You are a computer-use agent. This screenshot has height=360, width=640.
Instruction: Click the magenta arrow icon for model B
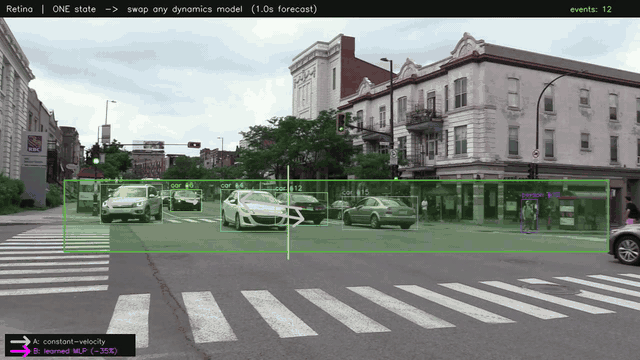click(20, 351)
